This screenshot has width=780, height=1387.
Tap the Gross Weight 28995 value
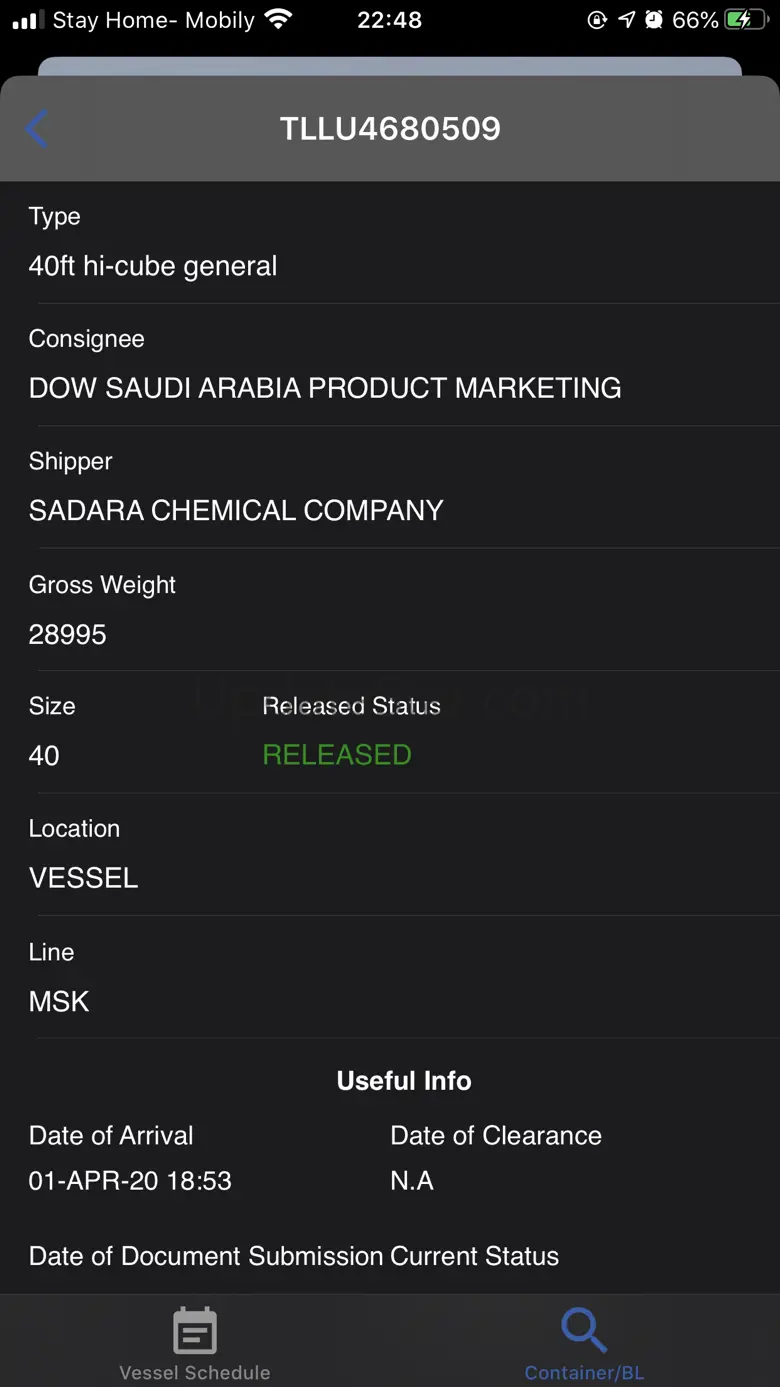tap(68, 634)
